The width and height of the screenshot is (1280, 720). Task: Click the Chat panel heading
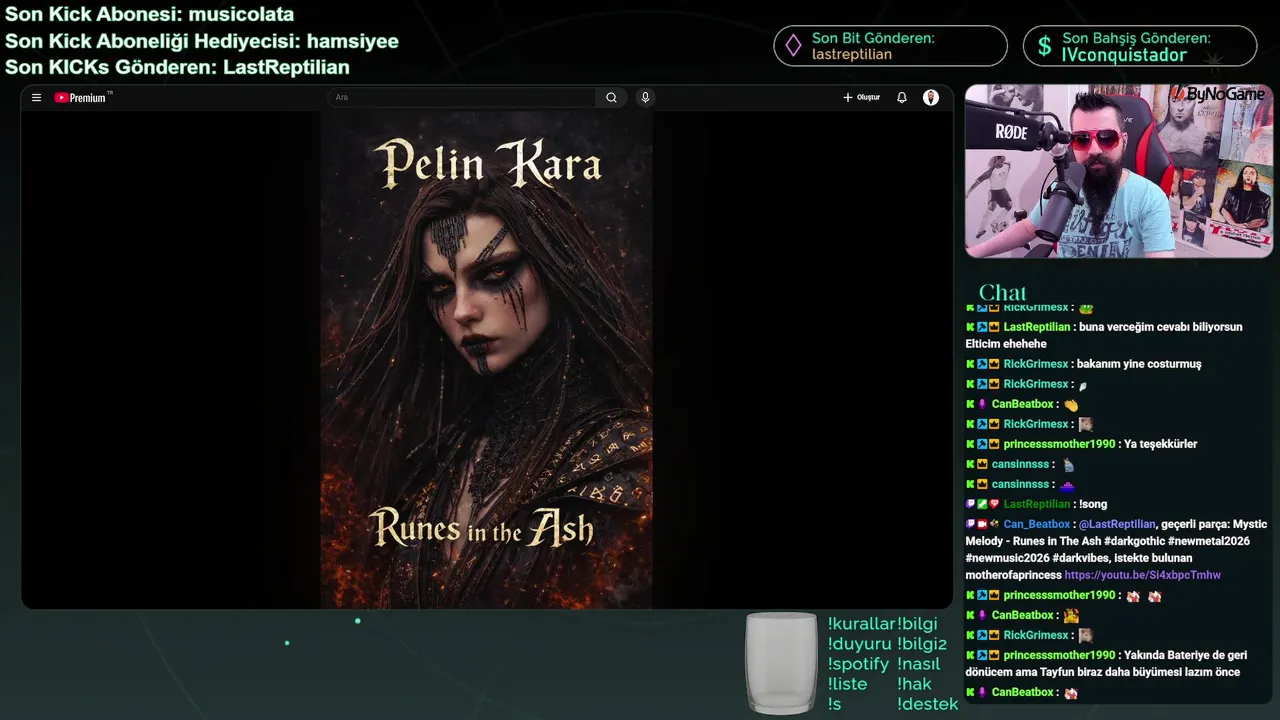(1002, 293)
